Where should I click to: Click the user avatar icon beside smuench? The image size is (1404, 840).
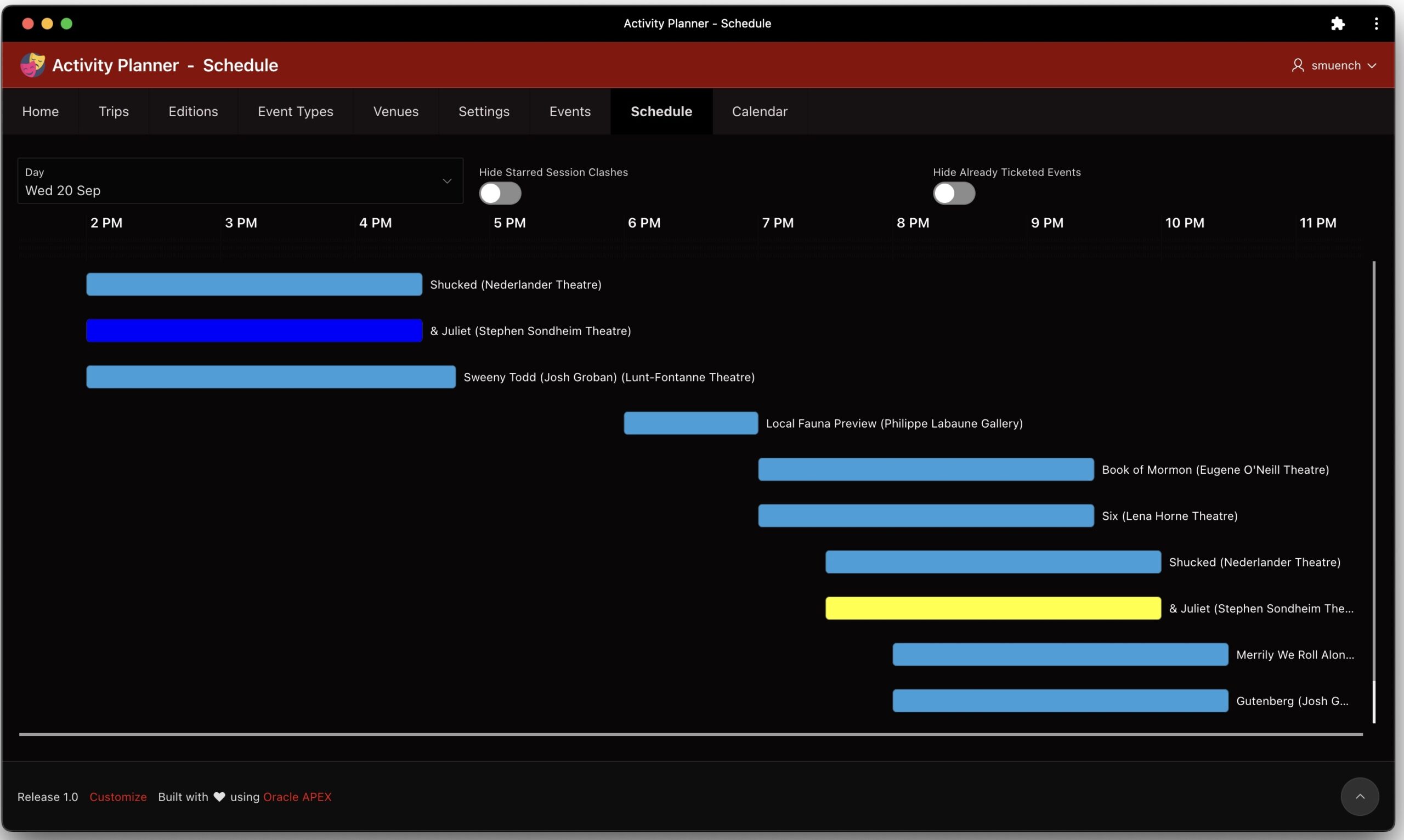1297,65
